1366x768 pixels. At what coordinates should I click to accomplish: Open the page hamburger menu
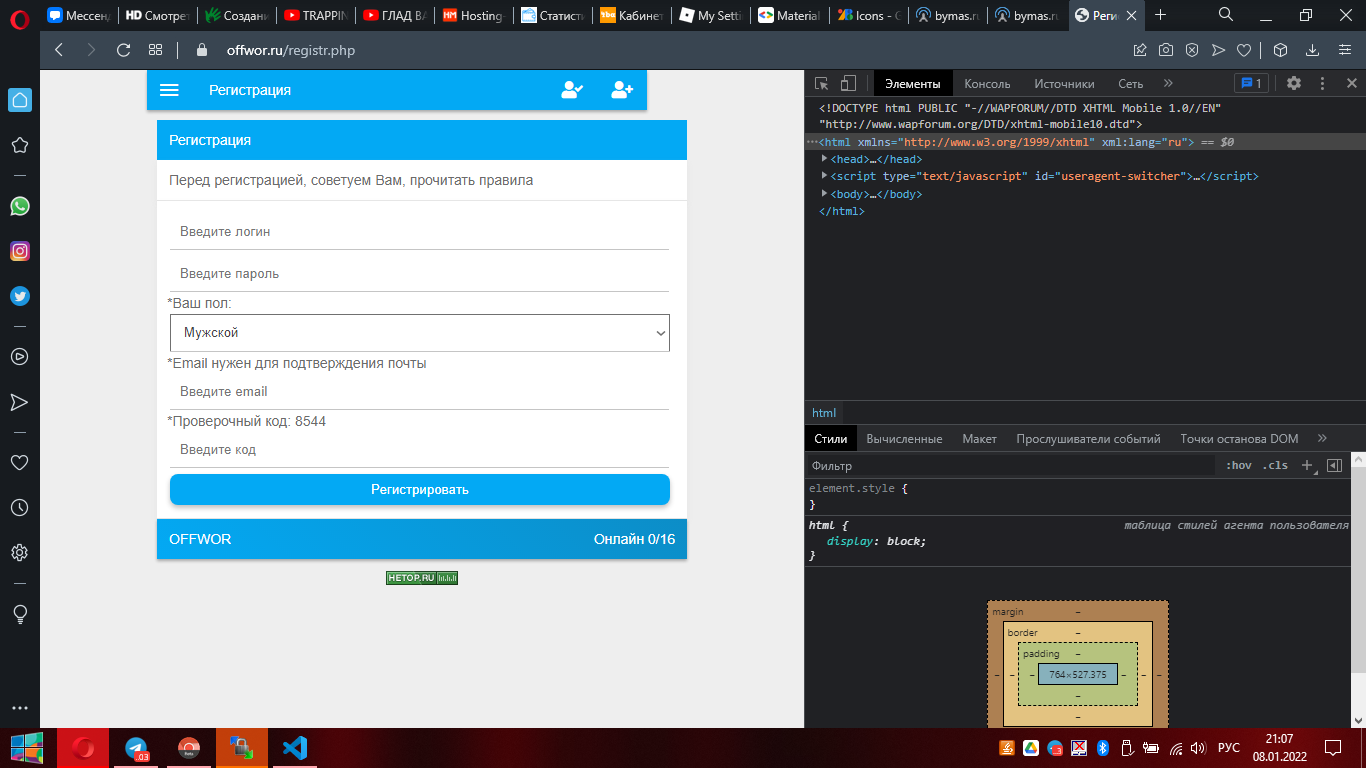click(169, 90)
